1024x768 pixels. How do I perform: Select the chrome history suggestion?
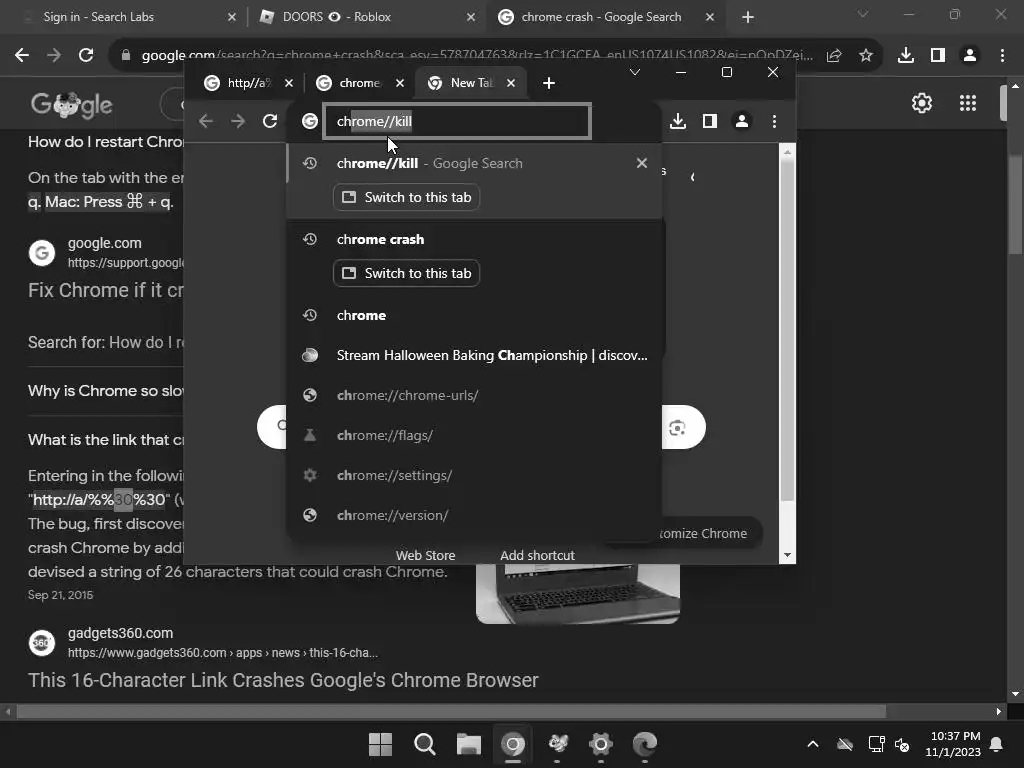click(475, 315)
